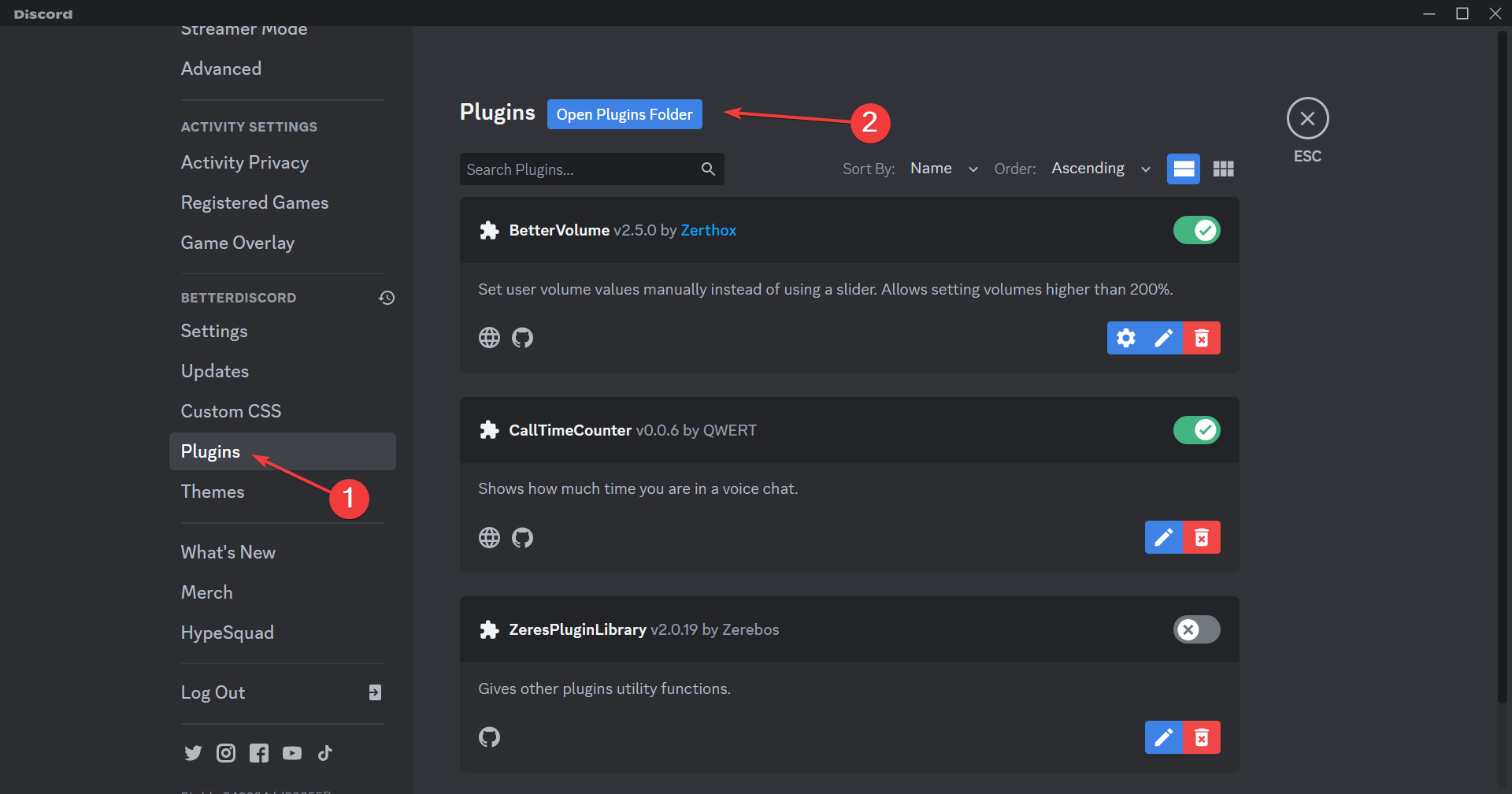Click Open Plugins Folder button
The height and width of the screenshot is (794, 1512).
coord(624,114)
